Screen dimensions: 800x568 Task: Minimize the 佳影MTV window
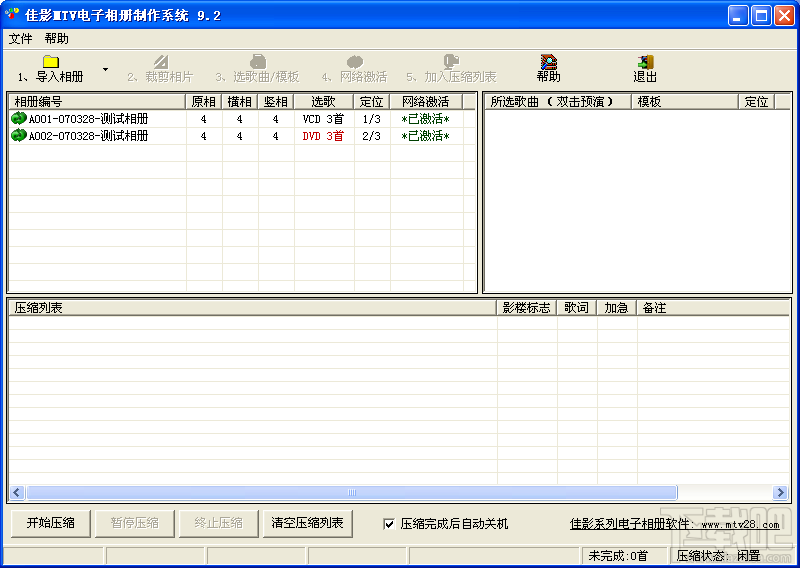pos(738,16)
